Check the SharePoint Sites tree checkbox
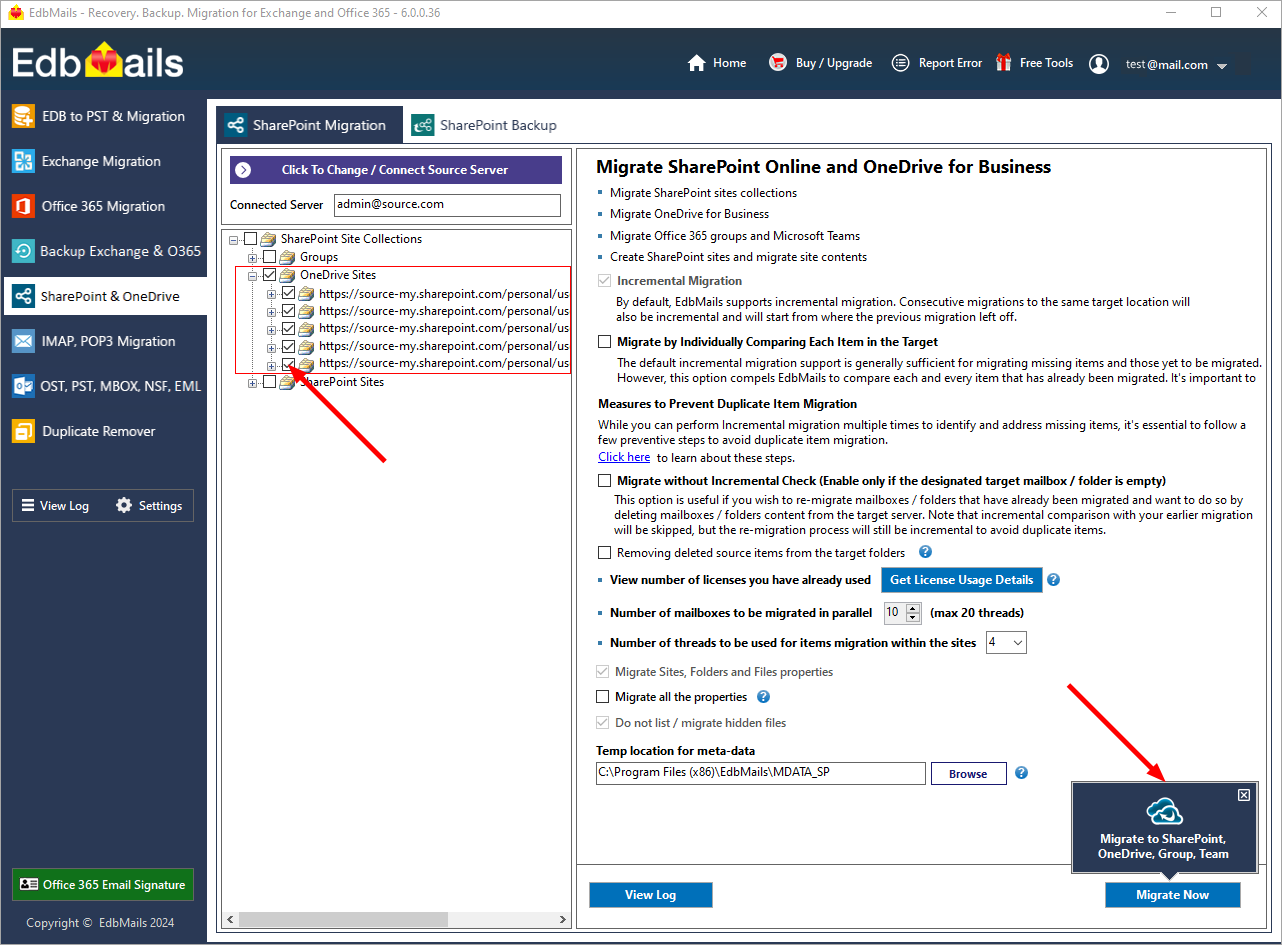 coord(270,382)
